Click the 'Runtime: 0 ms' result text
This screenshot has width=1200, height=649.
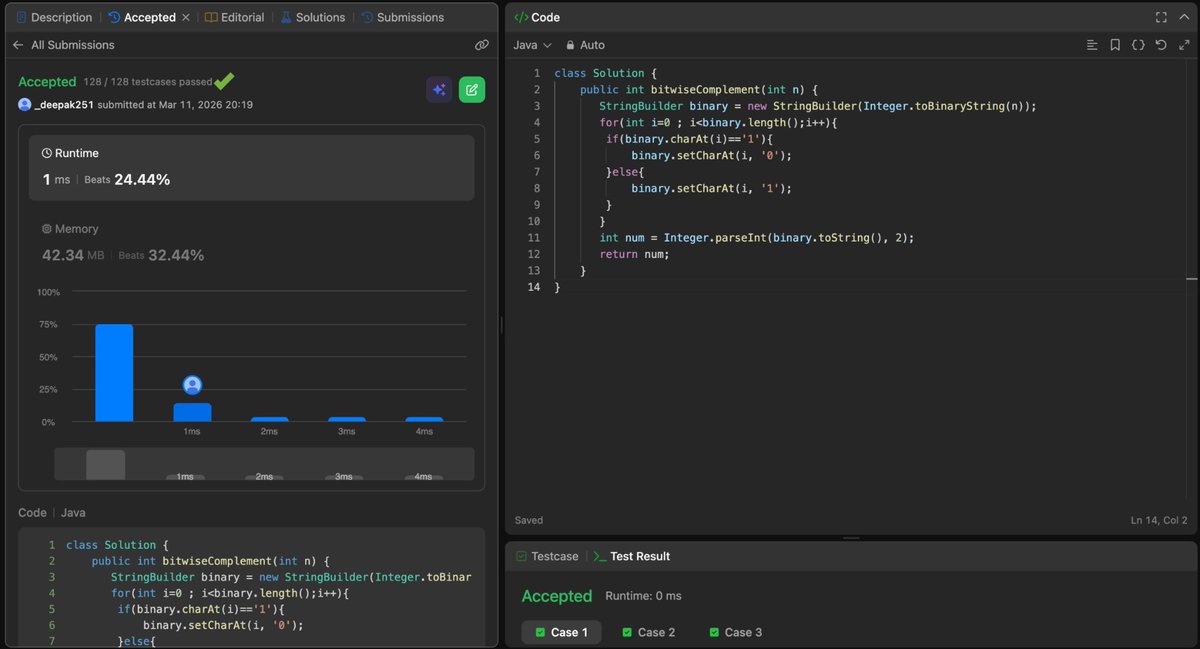click(x=643, y=596)
